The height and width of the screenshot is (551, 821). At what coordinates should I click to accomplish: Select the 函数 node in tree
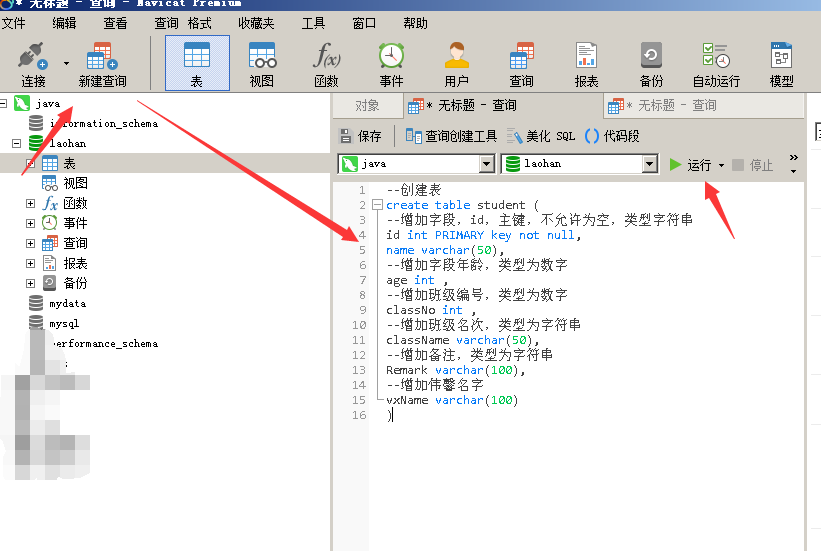(x=75, y=203)
